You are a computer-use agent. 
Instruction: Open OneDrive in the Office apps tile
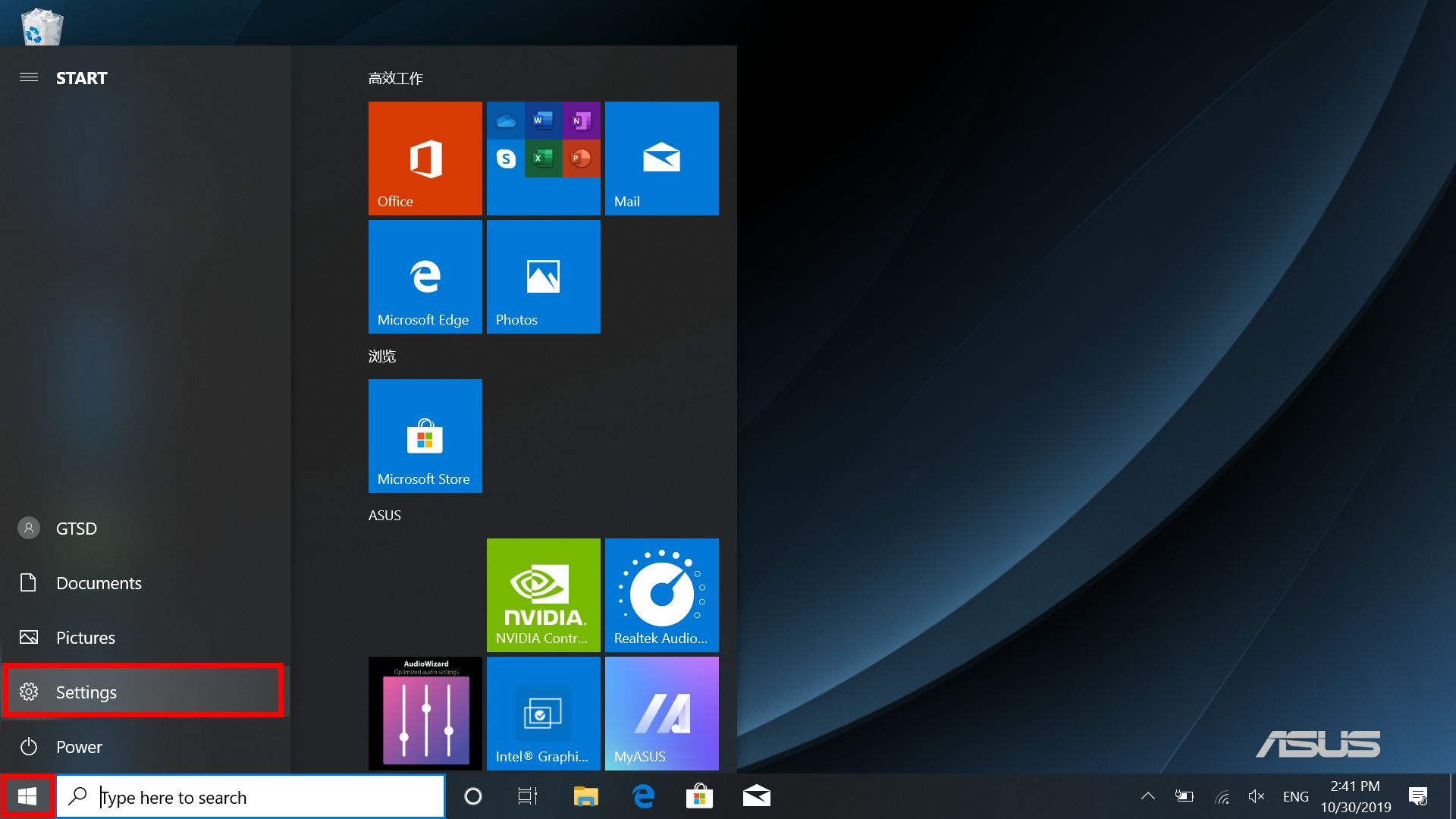coord(506,121)
